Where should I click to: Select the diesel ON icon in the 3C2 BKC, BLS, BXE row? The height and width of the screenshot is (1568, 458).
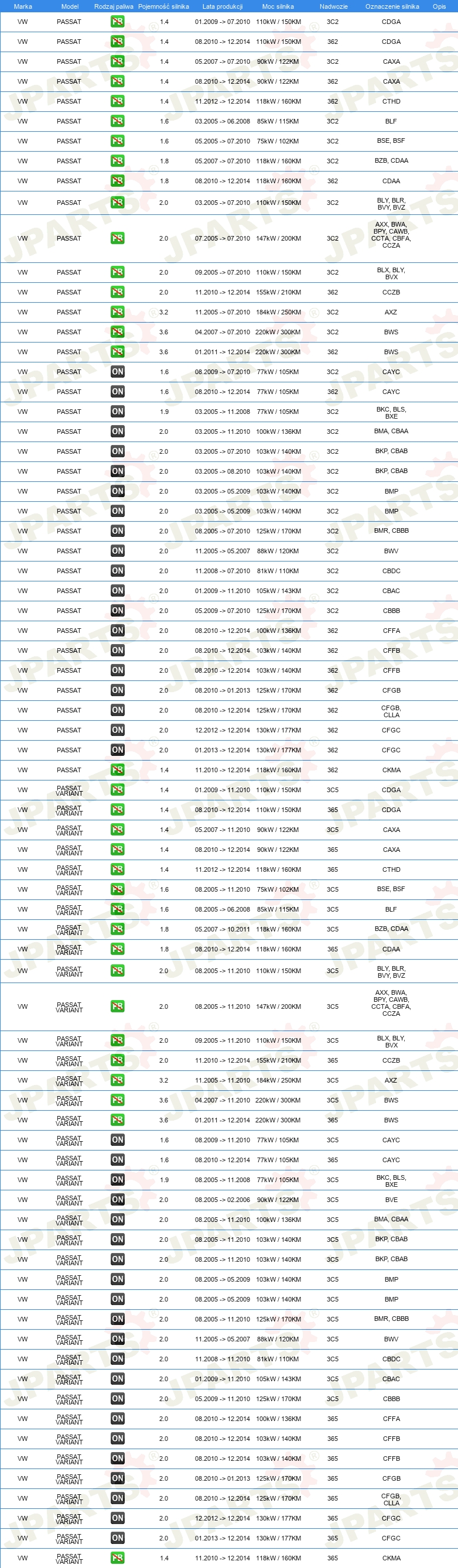118,412
